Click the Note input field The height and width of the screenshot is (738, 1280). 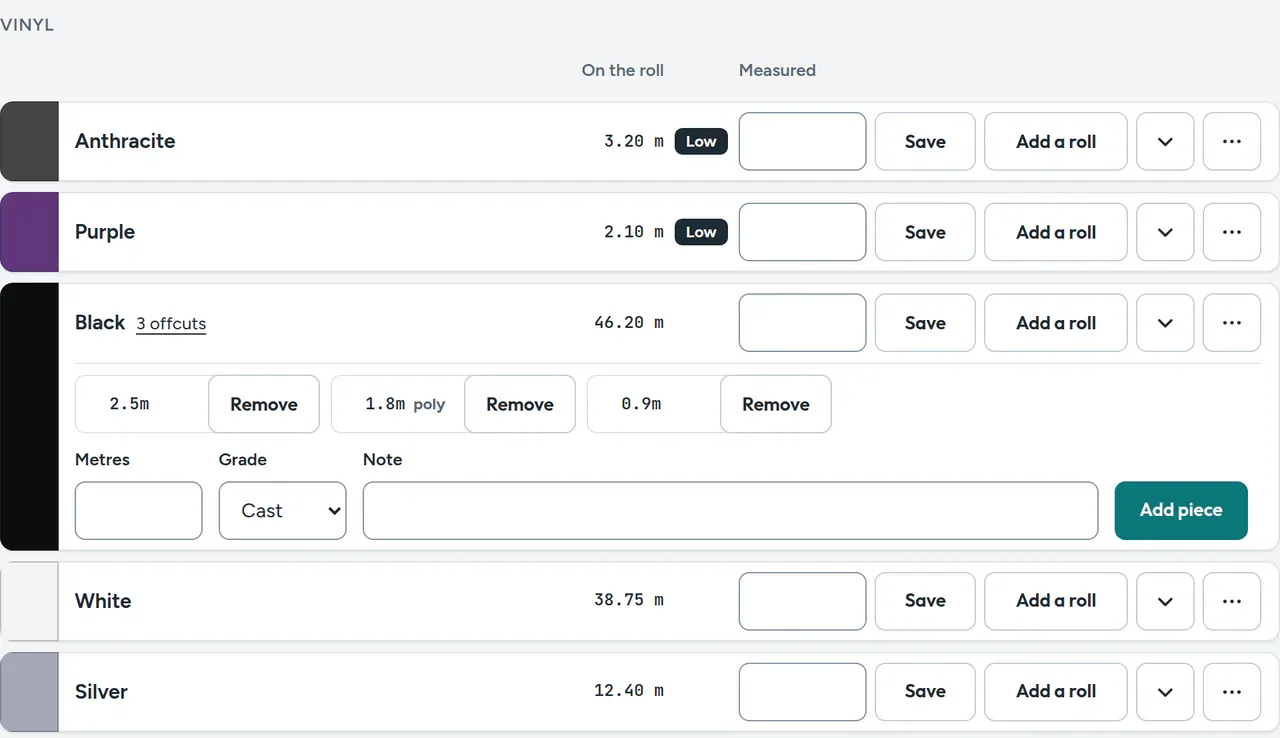pyautogui.click(x=731, y=510)
